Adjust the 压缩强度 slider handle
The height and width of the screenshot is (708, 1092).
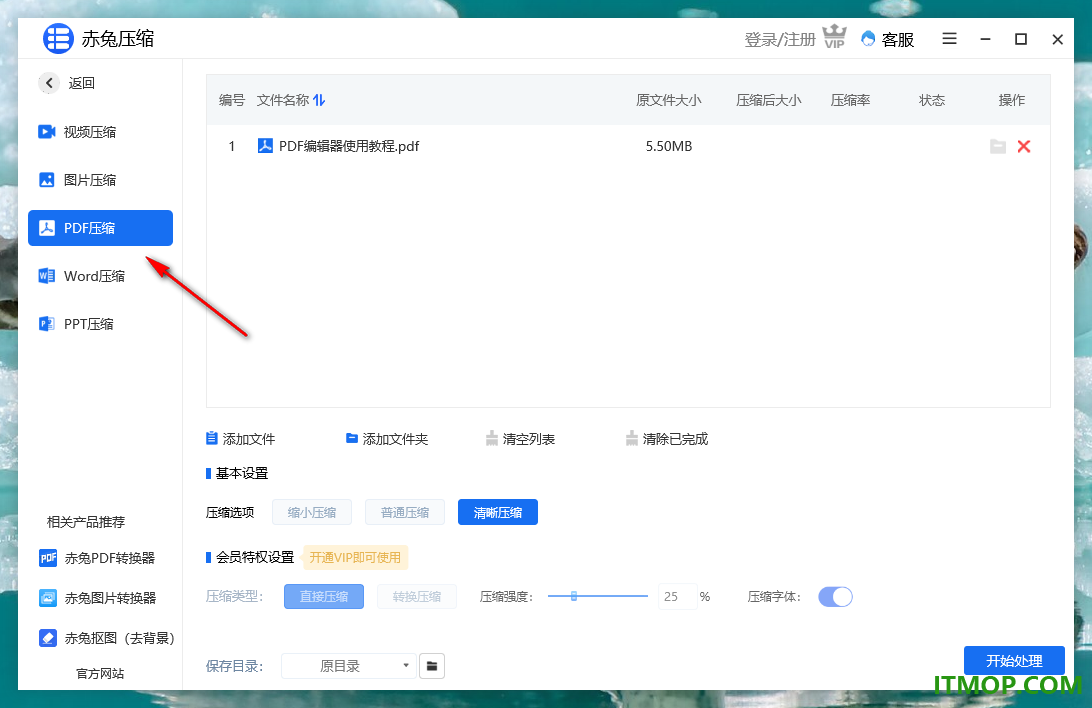[x=574, y=596]
